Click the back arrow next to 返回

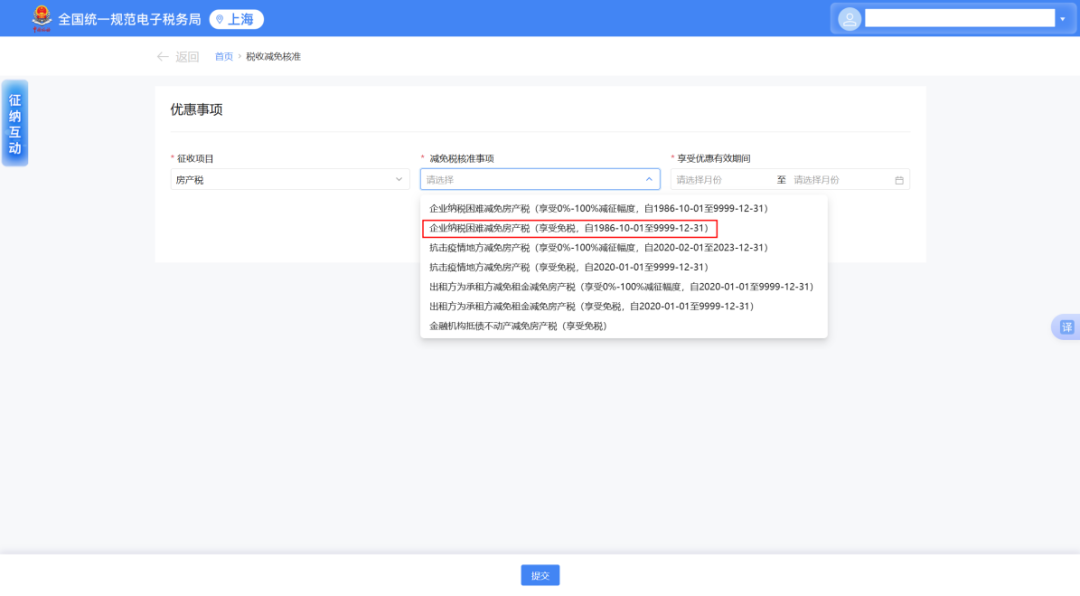[x=163, y=56]
